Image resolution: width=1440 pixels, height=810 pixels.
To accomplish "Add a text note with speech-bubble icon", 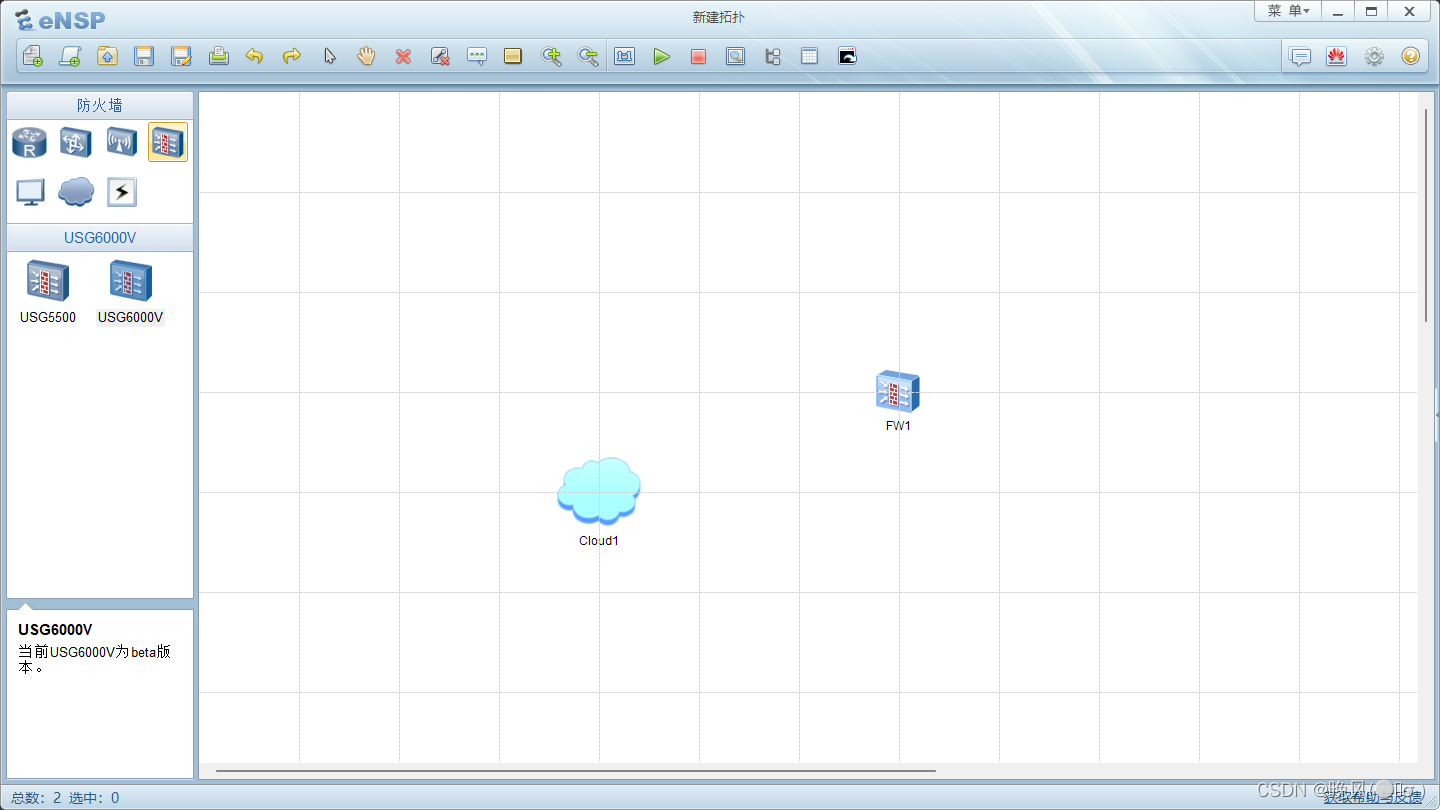I will [x=477, y=56].
